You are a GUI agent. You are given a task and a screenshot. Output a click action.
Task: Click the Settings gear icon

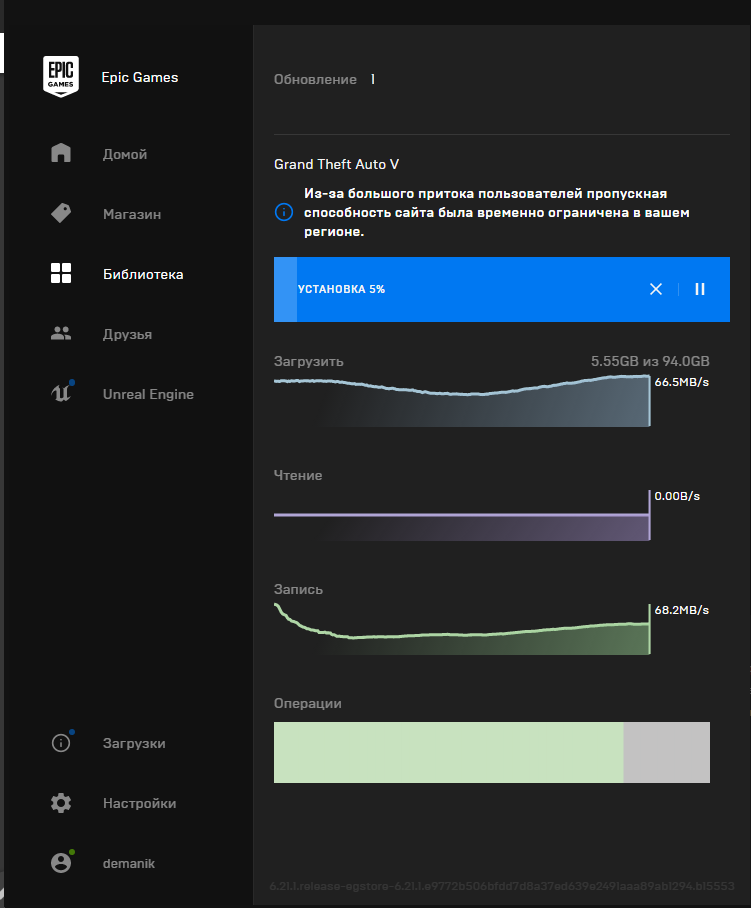point(61,803)
